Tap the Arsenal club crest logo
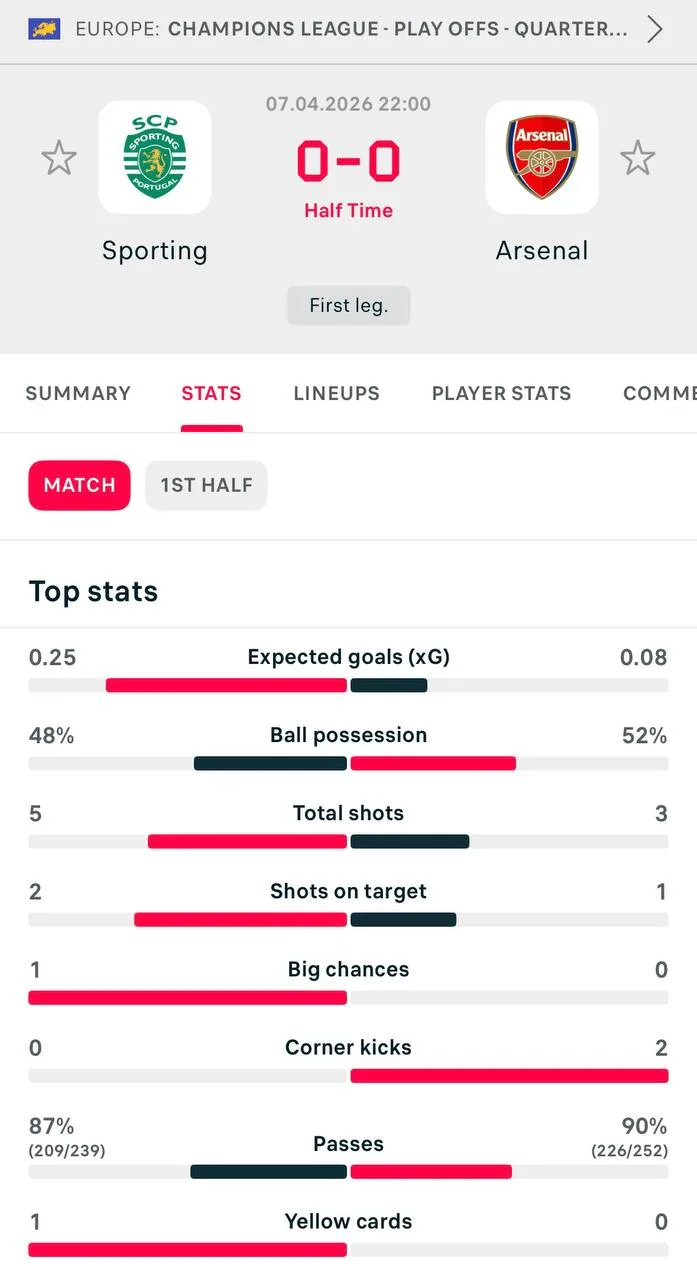Screen dimensions: 697x1280 coord(542,157)
